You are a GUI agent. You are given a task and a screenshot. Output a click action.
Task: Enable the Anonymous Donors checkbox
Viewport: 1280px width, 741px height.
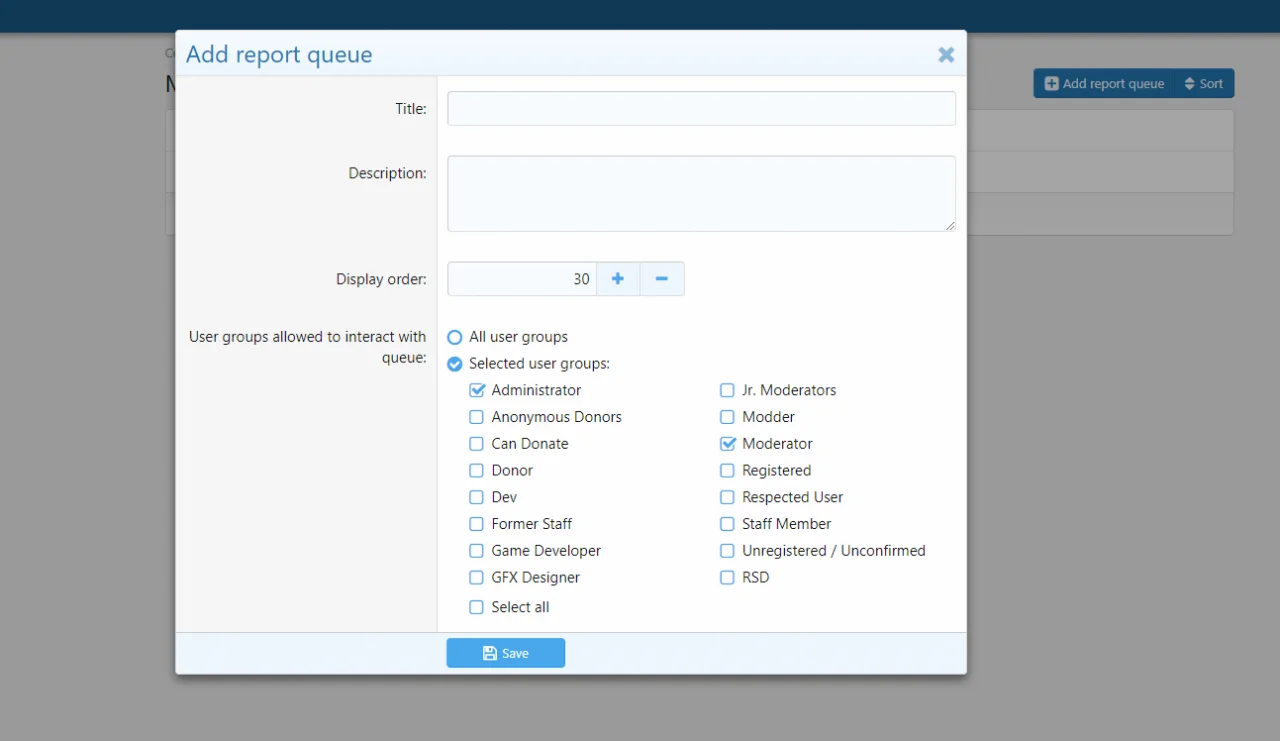coord(477,417)
